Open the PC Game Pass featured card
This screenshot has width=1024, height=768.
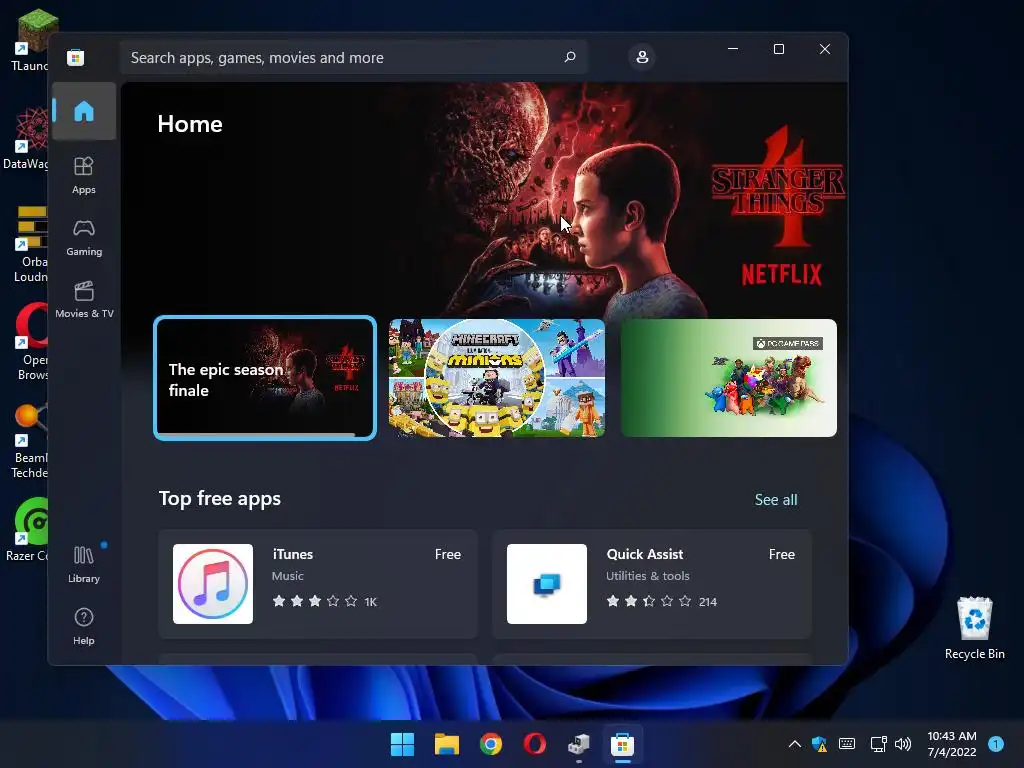[x=729, y=378]
